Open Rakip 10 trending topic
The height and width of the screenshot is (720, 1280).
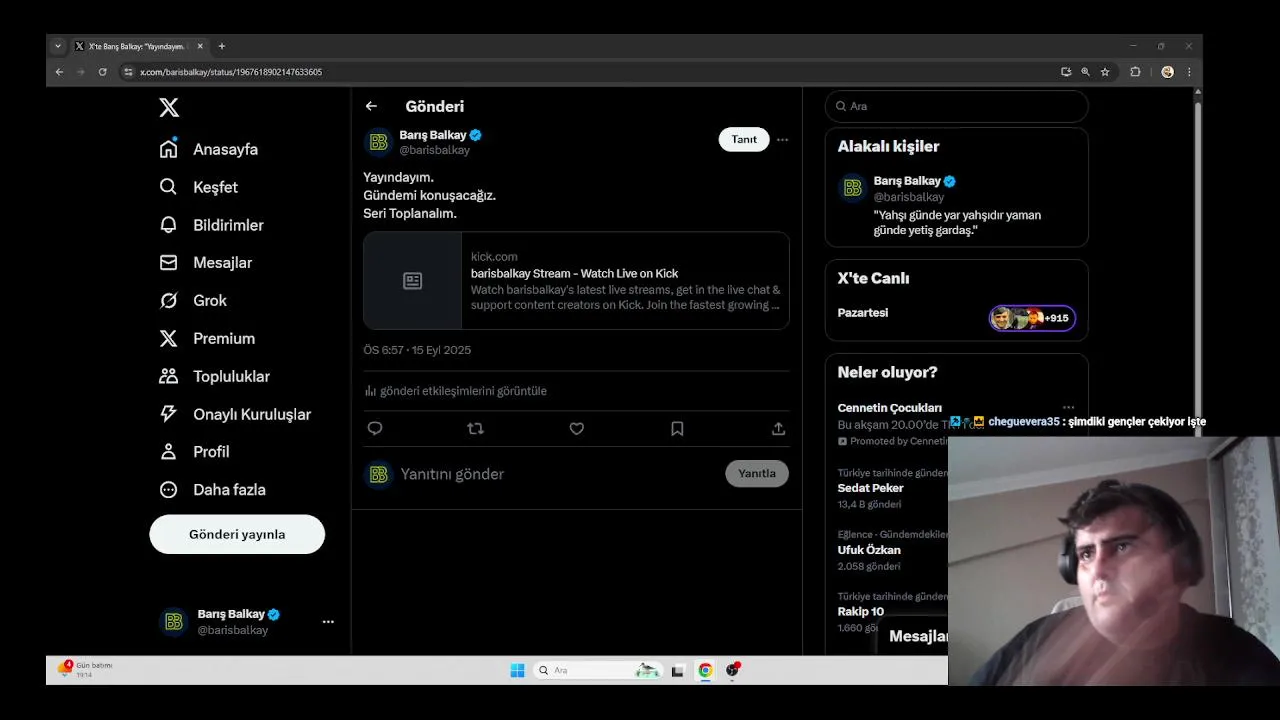pos(860,612)
